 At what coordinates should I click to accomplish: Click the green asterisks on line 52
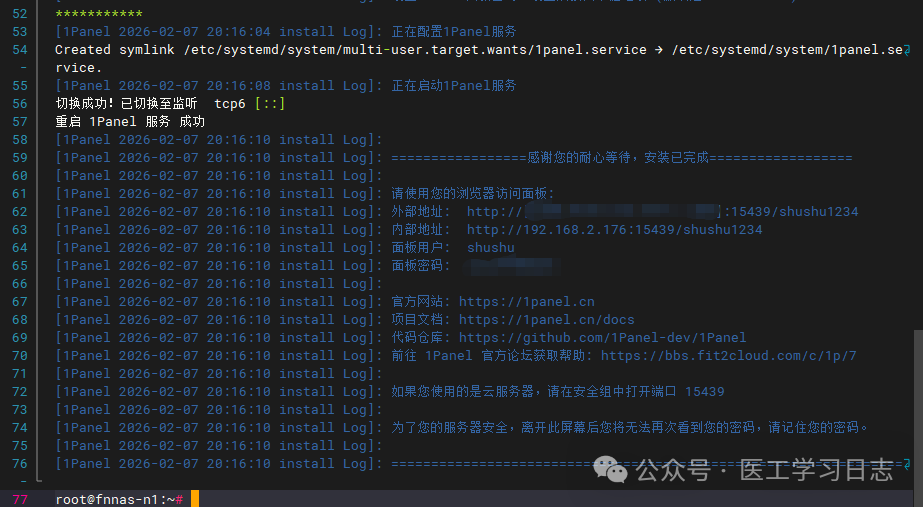99,14
